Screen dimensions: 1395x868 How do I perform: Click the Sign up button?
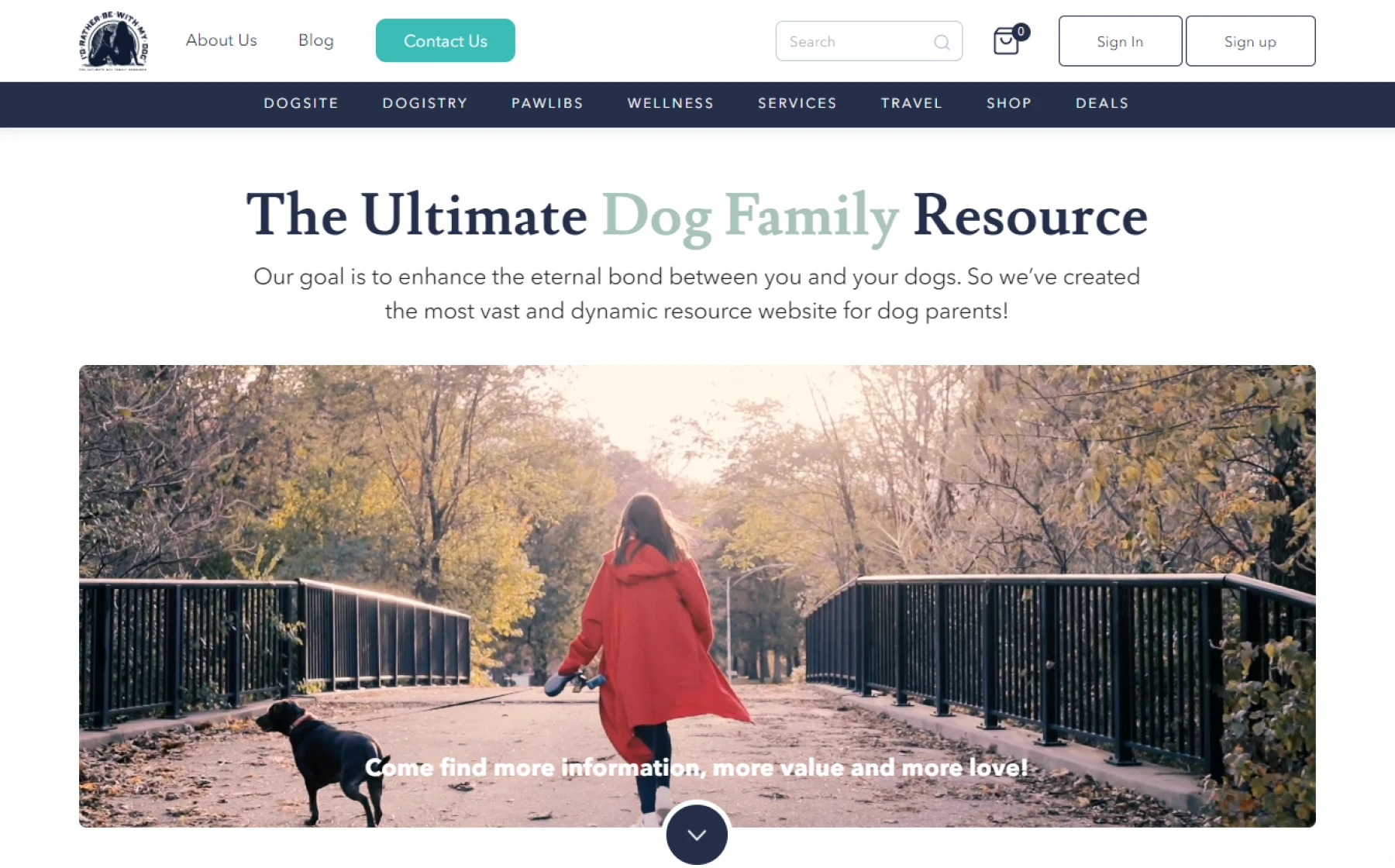[x=1250, y=41]
